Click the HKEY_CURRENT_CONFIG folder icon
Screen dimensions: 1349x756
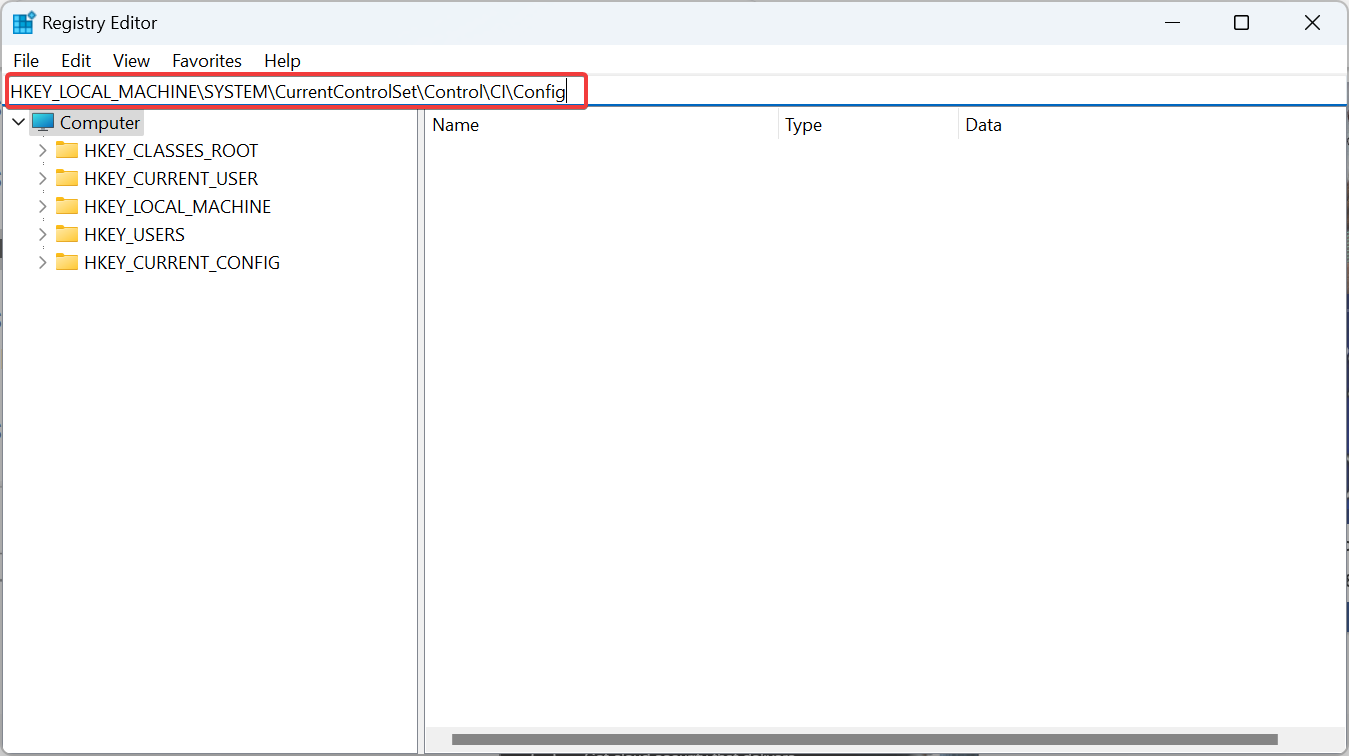(67, 263)
